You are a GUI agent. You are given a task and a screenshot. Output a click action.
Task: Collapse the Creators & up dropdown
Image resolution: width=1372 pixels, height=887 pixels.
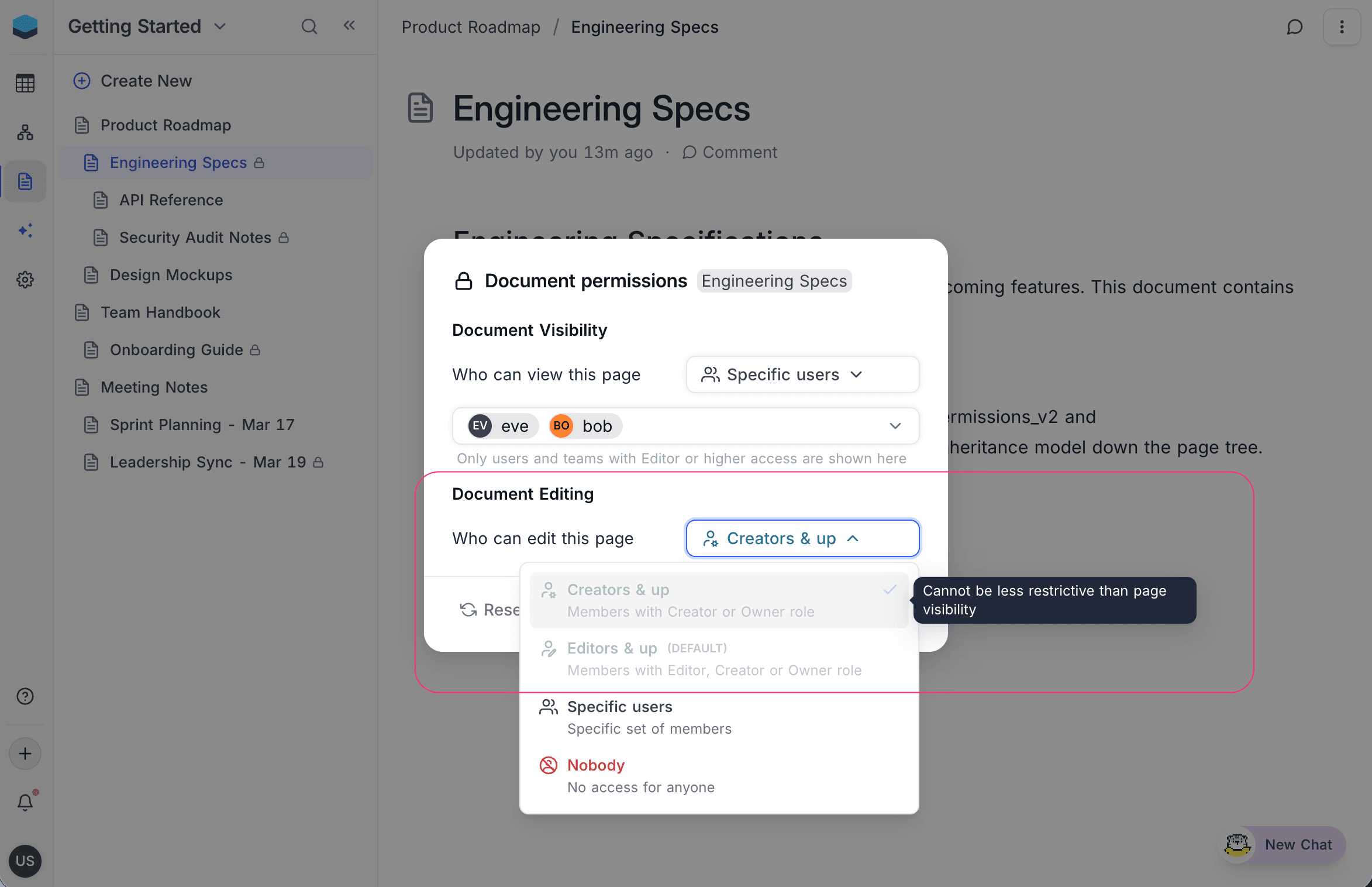(x=802, y=538)
